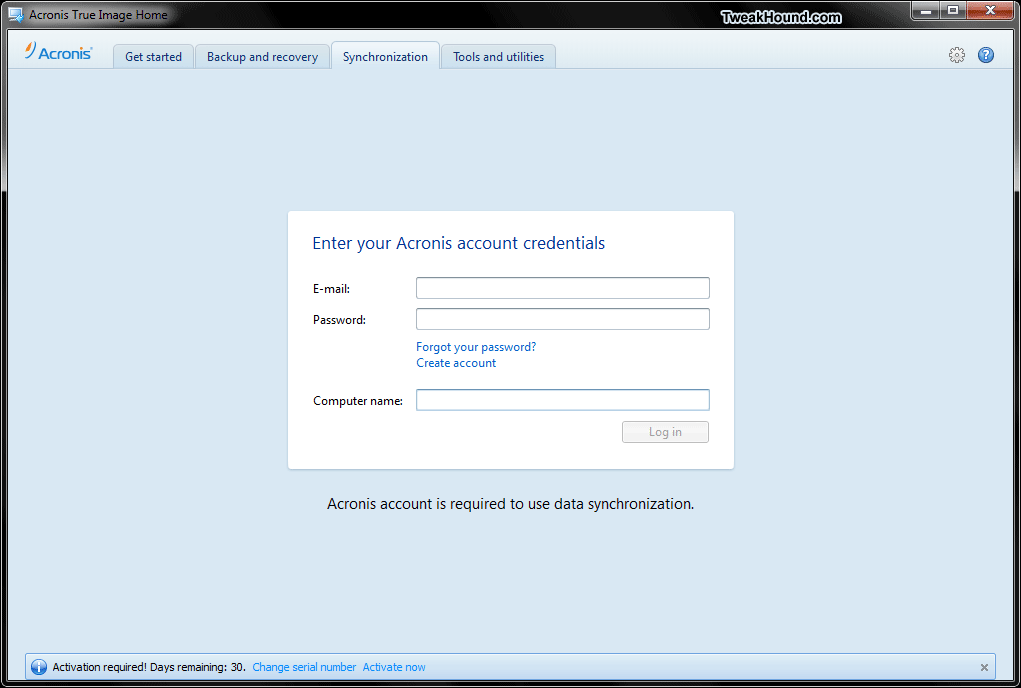The height and width of the screenshot is (688, 1021).
Task: Click the Change serial number link
Action: [304, 667]
